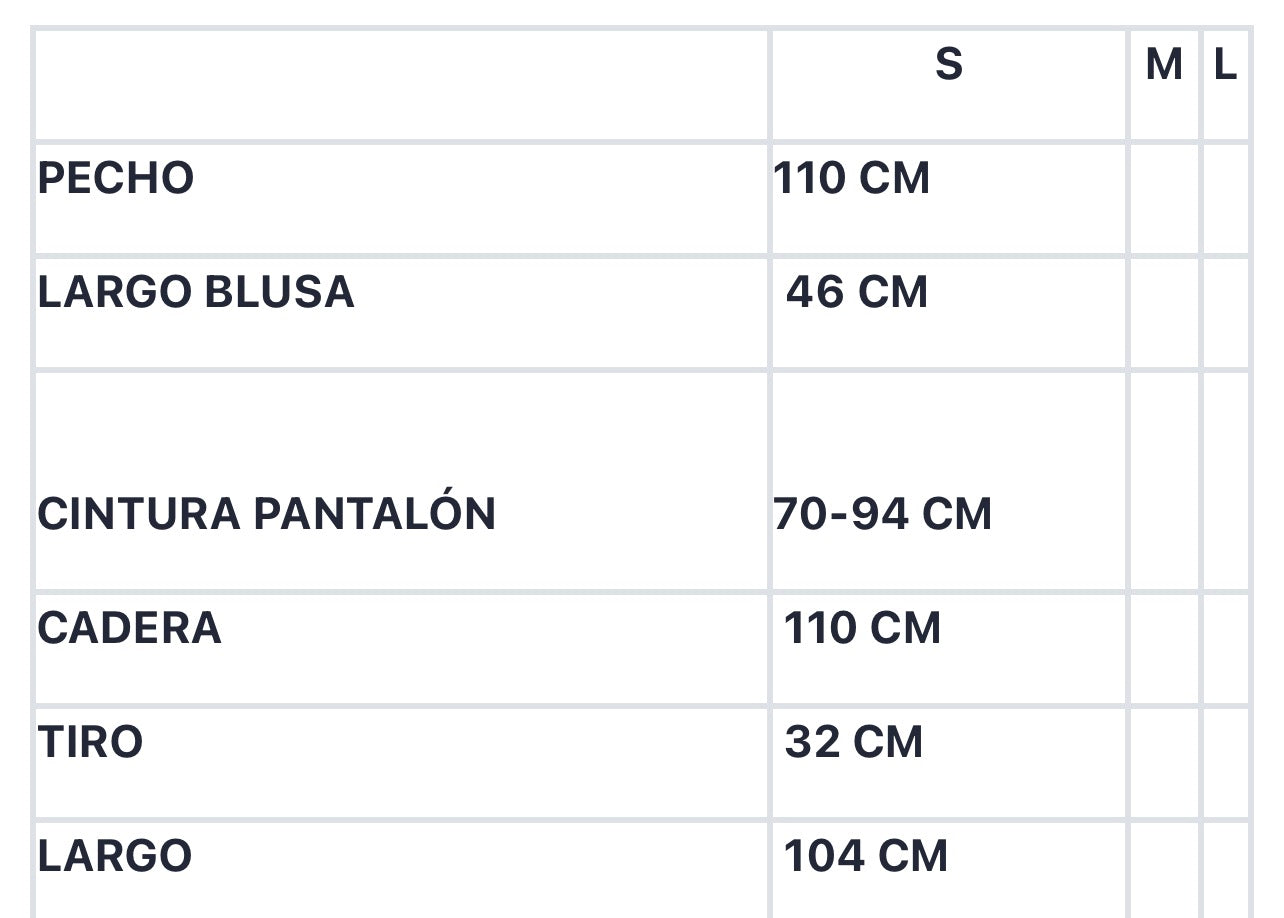Click the empty M cell for PECHO
This screenshot has height=918, width=1284.
coord(1164,199)
